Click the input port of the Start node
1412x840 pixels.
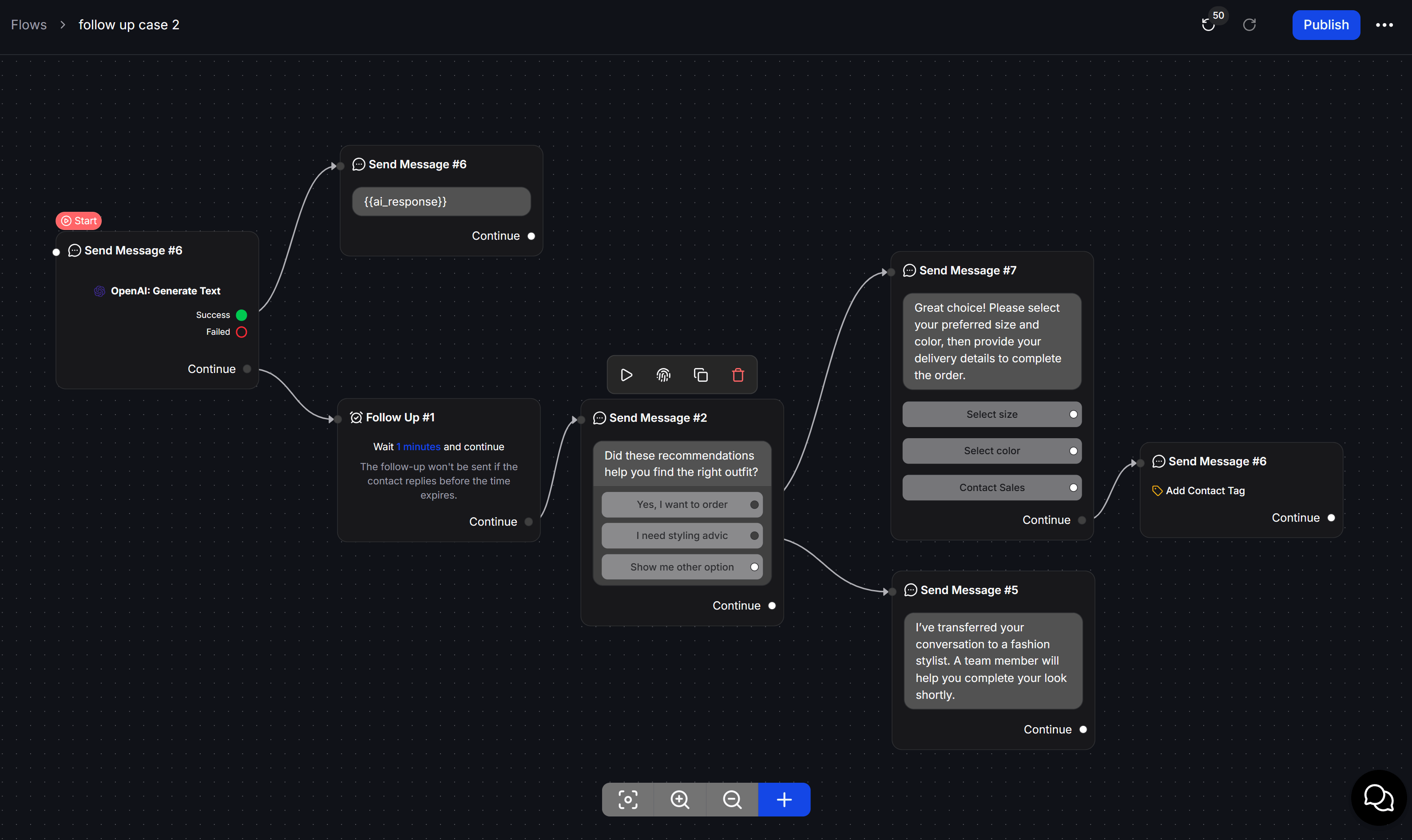(x=56, y=253)
